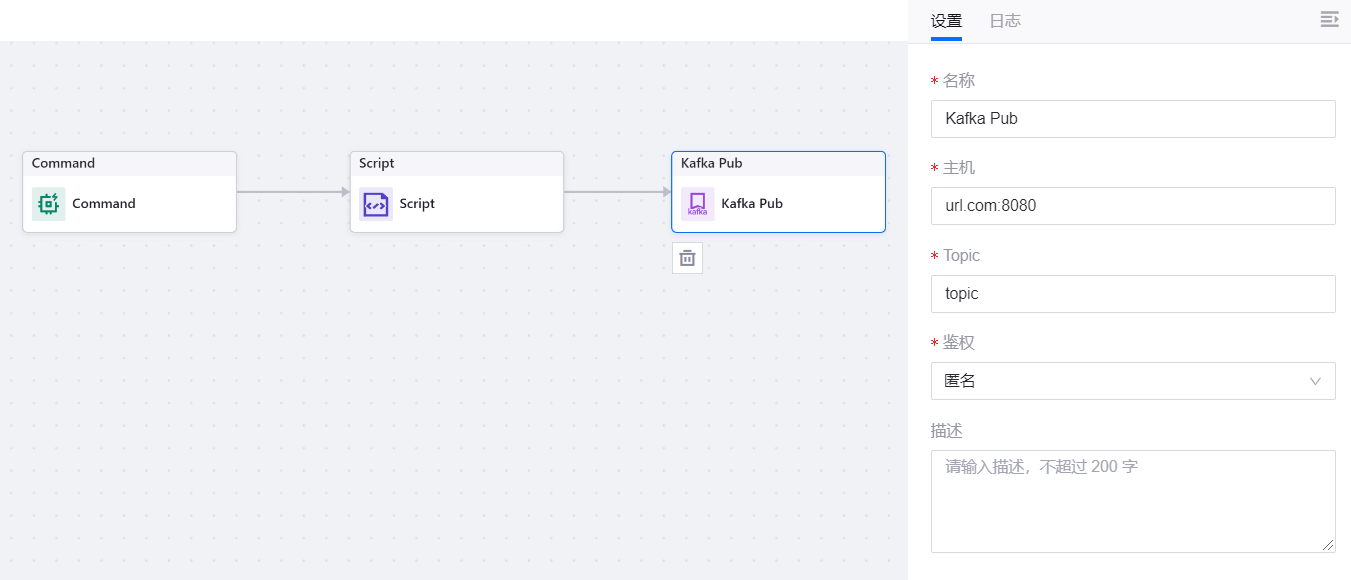Click the description textarea resize handle
Screen dimensions: 1351x580
tap(1329, 546)
